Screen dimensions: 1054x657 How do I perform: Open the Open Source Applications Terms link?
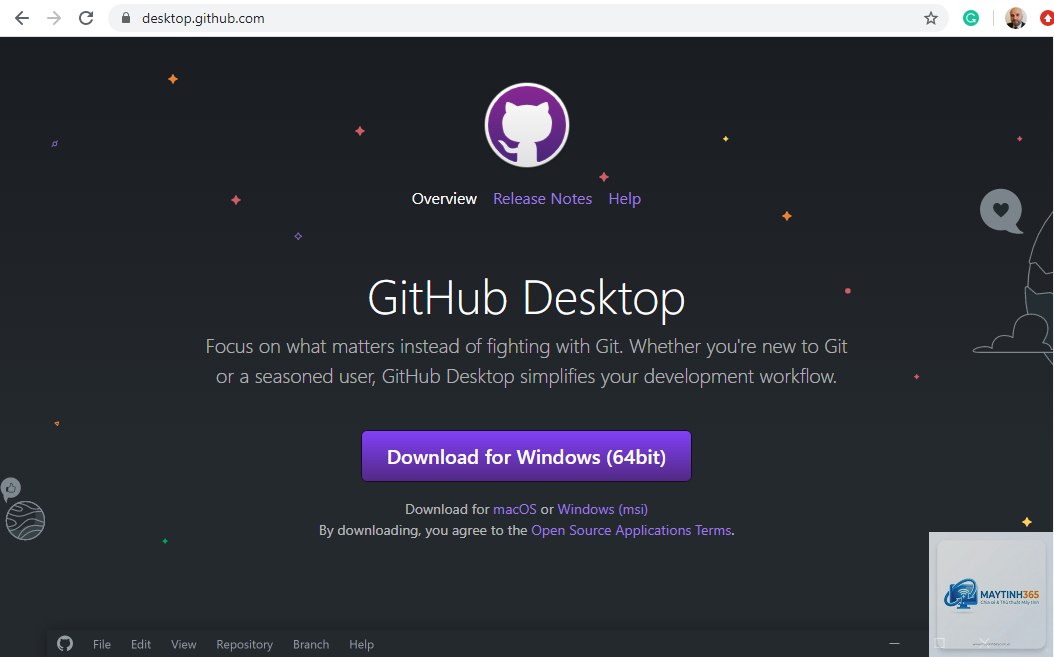pyautogui.click(x=631, y=531)
